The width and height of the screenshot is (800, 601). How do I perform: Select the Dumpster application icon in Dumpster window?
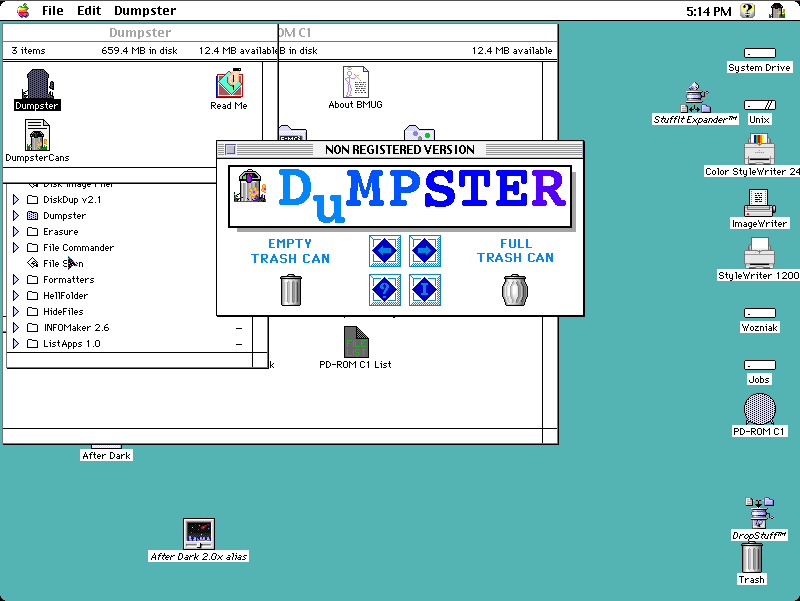[37, 85]
